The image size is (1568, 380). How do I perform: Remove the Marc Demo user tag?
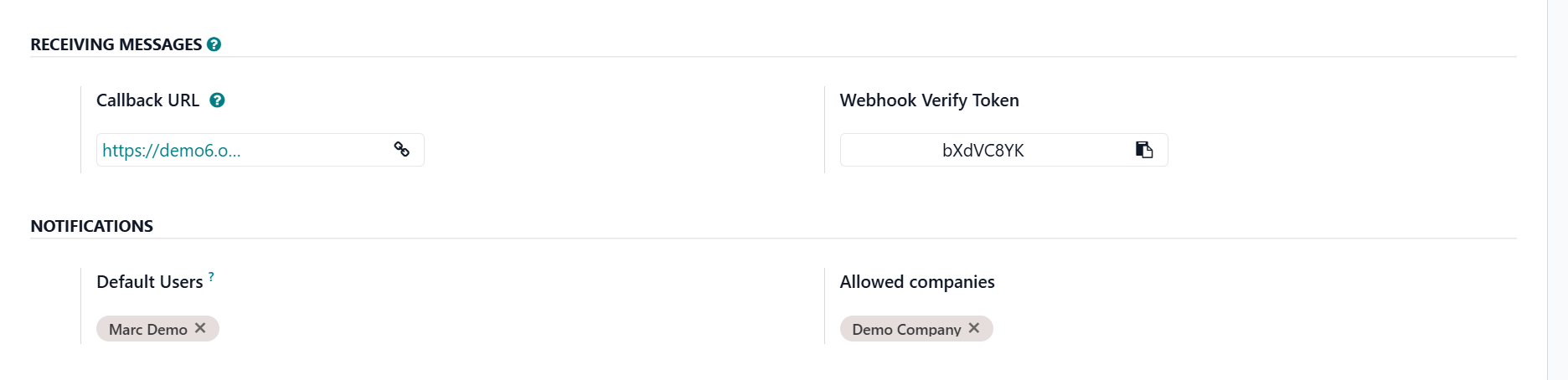[200, 328]
